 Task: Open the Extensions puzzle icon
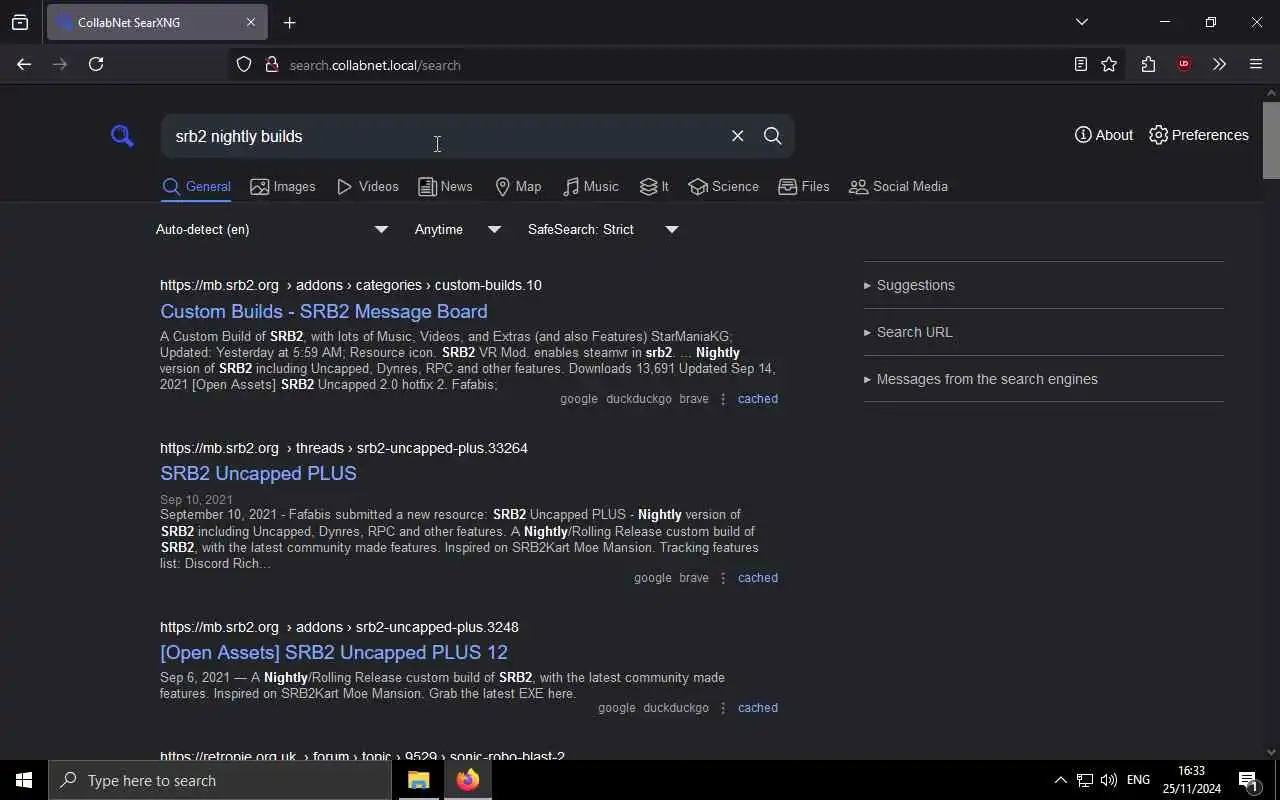(1148, 65)
